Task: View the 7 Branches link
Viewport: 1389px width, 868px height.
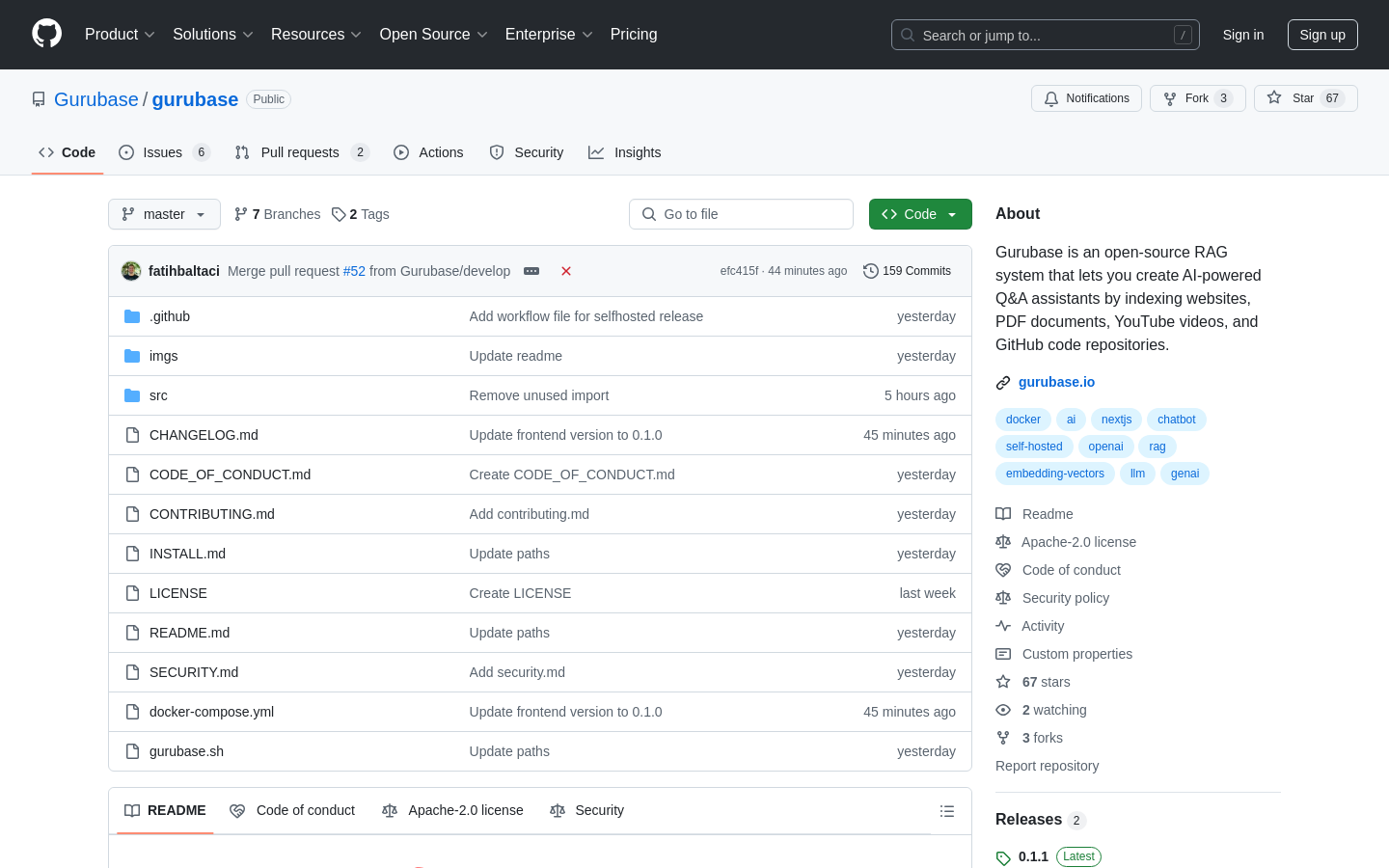Action: 277,214
